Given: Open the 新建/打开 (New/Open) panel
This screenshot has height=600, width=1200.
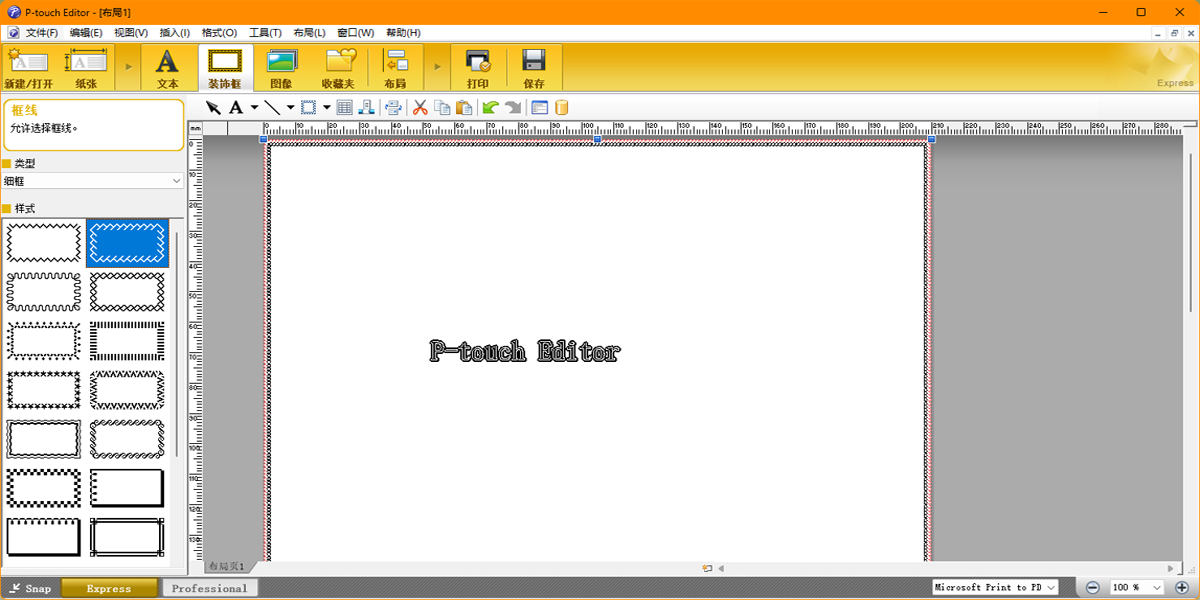Looking at the screenshot, I should 29,67.
